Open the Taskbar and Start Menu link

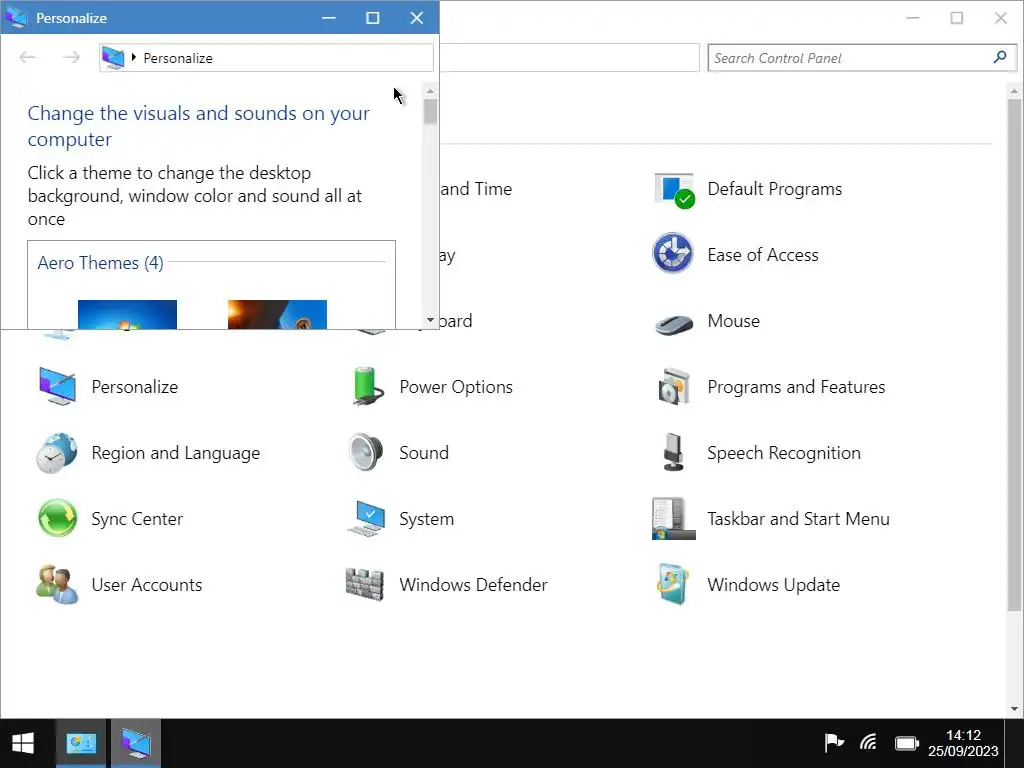pos(798,519)
